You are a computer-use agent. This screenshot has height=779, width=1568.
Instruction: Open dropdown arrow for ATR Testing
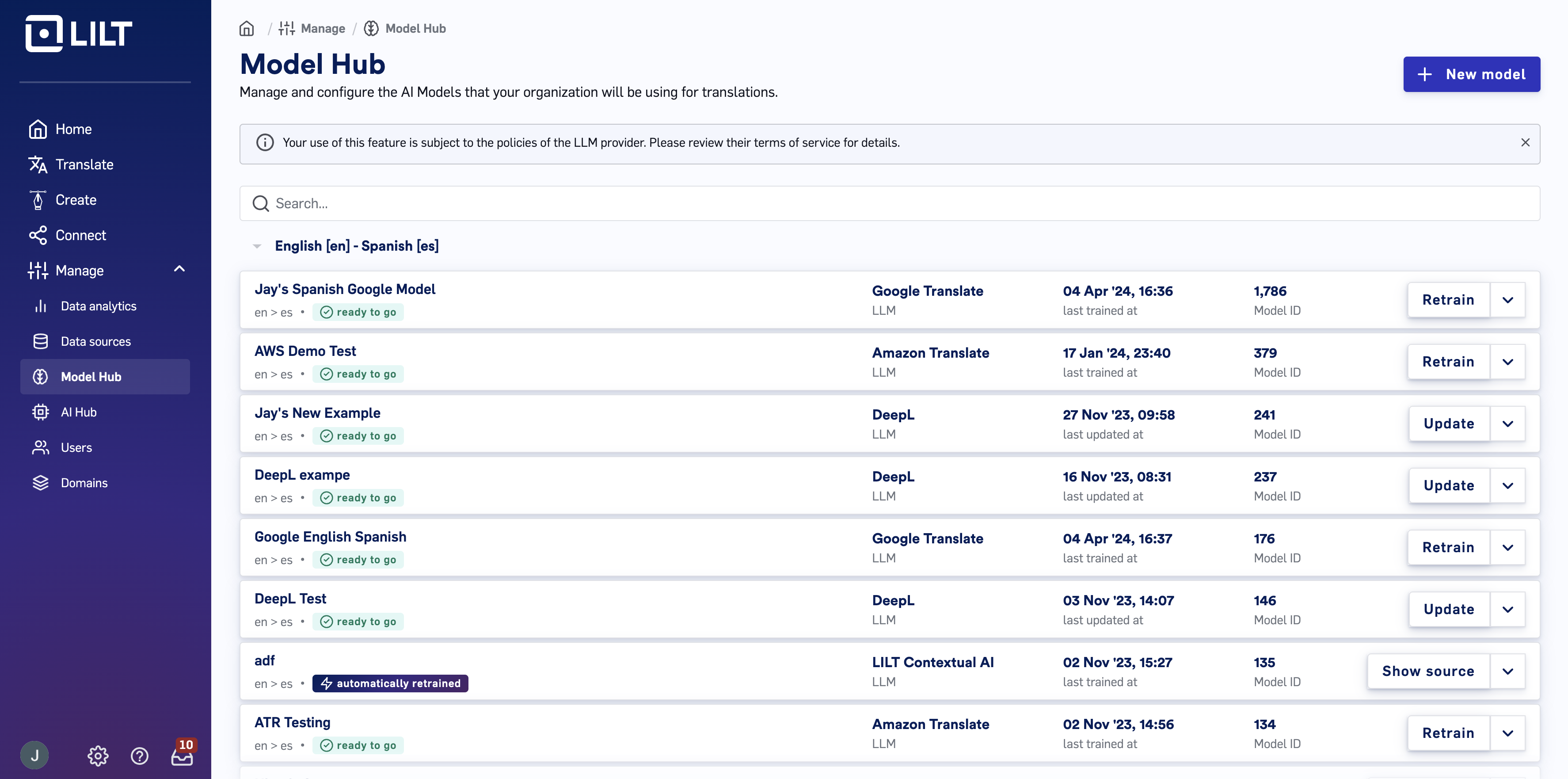click(1507, 733)
